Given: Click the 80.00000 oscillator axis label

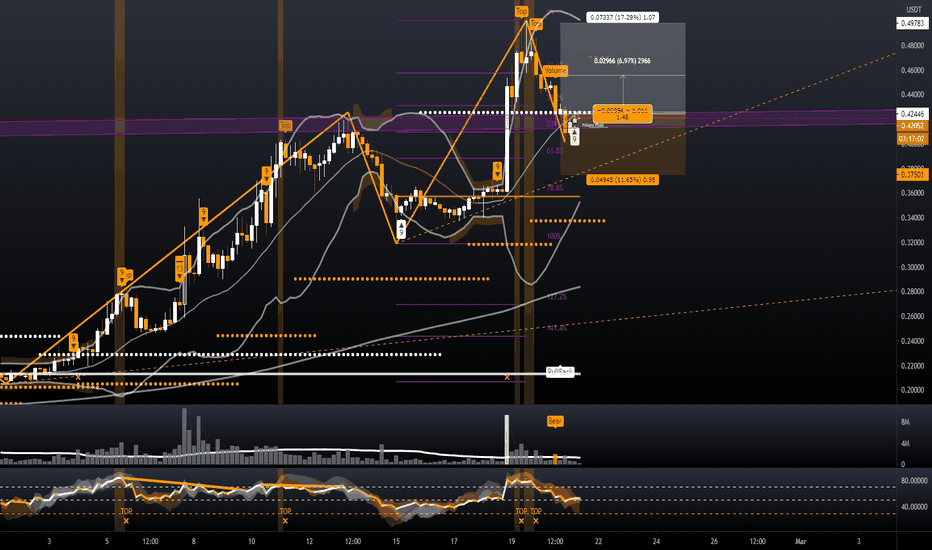Looking at the screenshot, I should (x=914, y=480).
